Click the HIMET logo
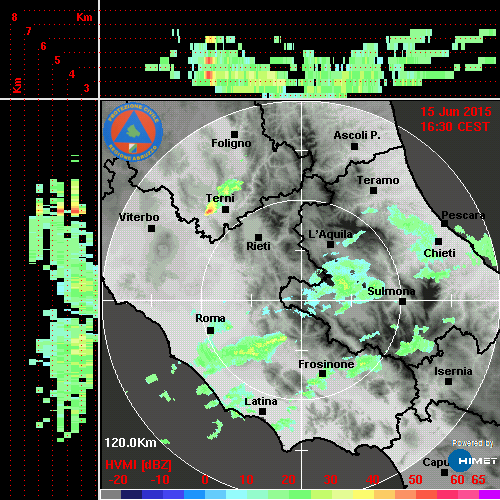Screen dimensions: 500x500 [473, 461]
